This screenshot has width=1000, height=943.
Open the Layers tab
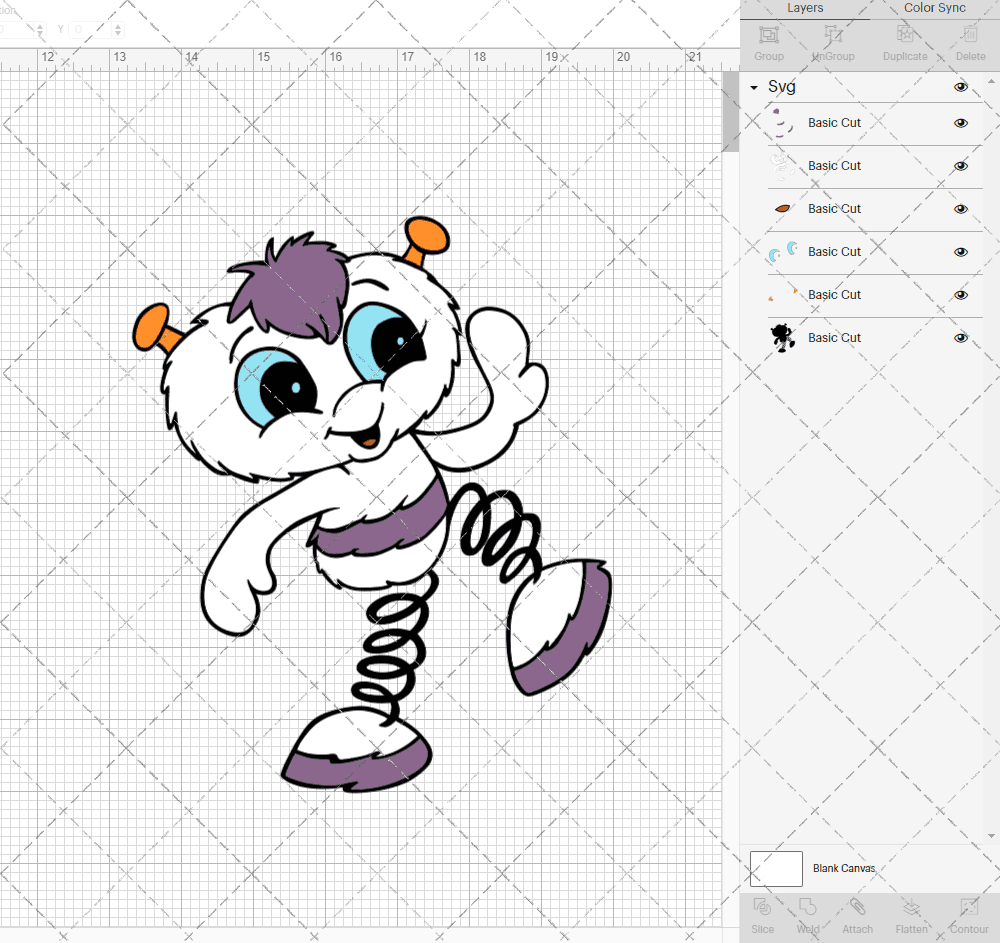coord(805,8)
